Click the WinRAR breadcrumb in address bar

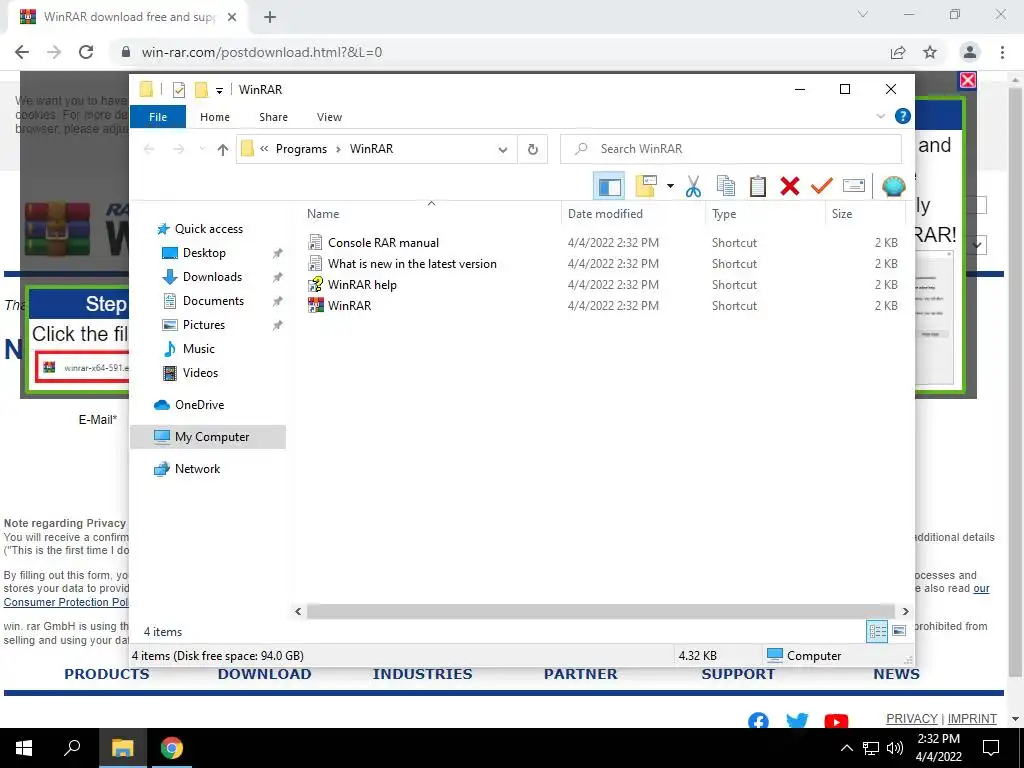(x=372, y=149)
